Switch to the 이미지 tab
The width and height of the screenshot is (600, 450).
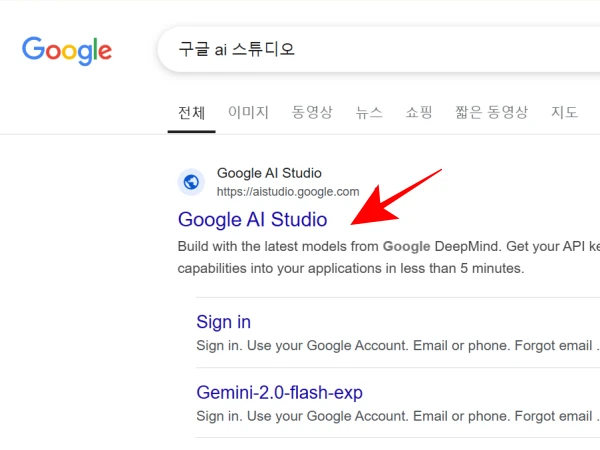pos(248,112)
